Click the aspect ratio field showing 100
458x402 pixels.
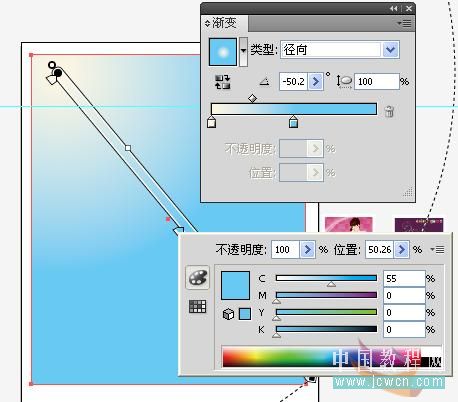[377, 82]
